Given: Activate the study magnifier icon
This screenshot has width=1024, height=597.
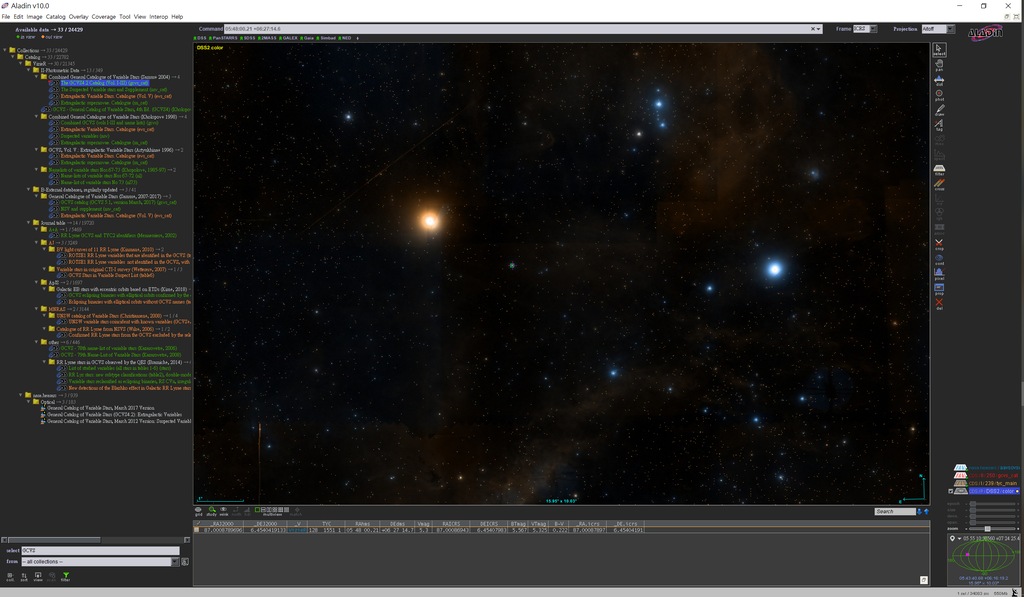Looking at the screenshot, I should 212,510.
